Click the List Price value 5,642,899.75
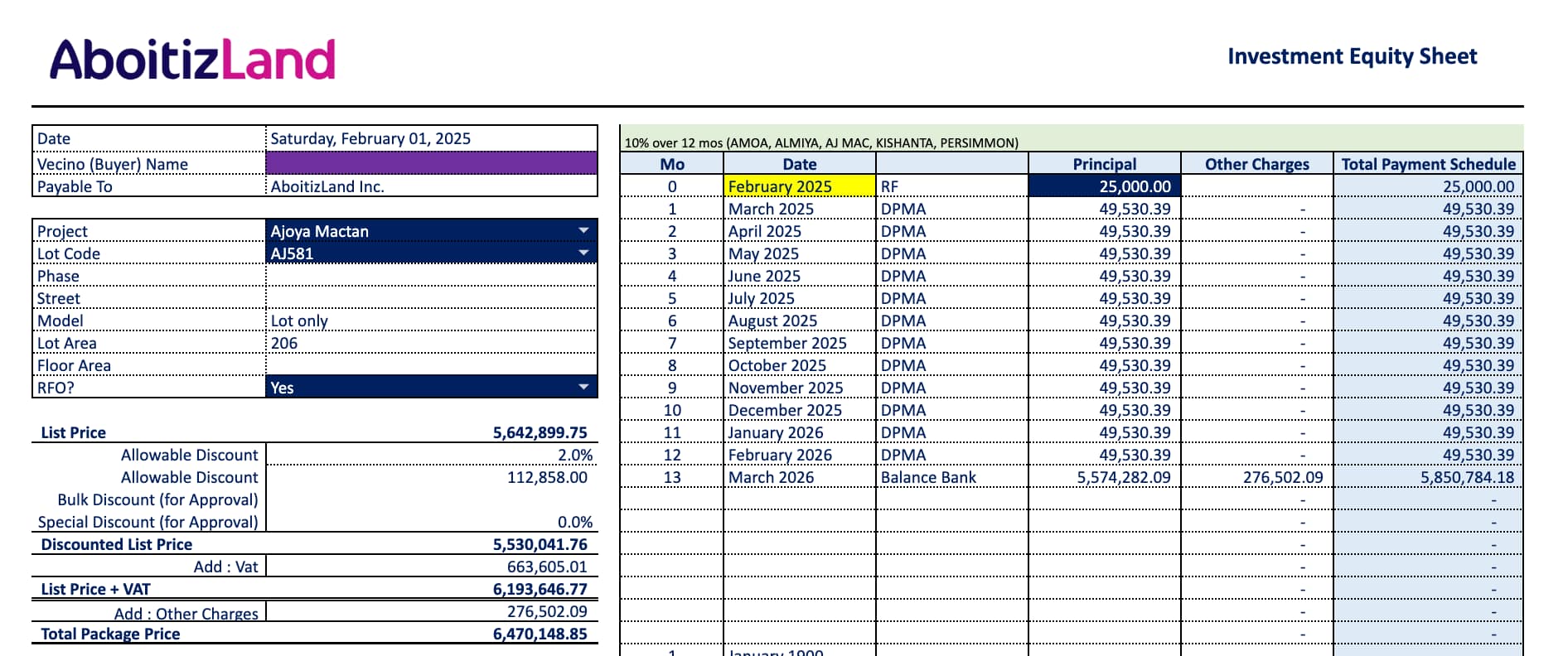Image resolution: width=1568 pixels, height=656 pixels. (540, 432)
